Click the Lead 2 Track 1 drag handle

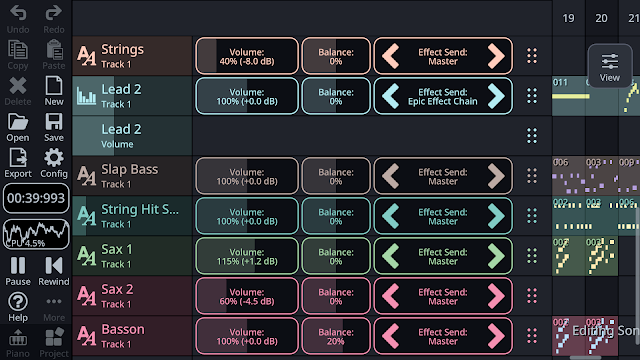point(532,96)
